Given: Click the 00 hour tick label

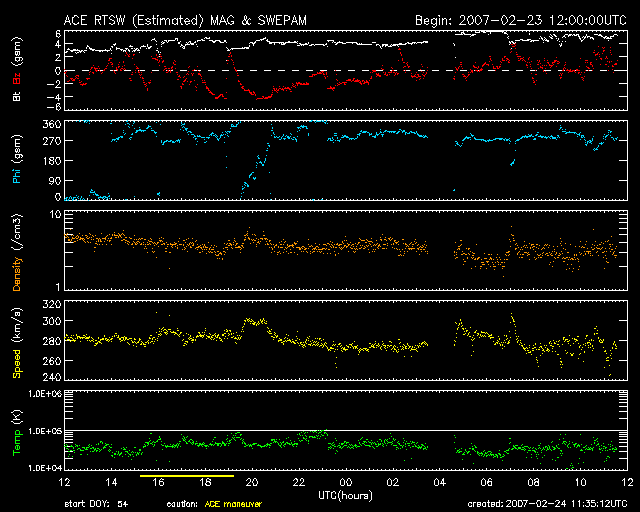Looking at the screenshot, I should coord(346,484).
